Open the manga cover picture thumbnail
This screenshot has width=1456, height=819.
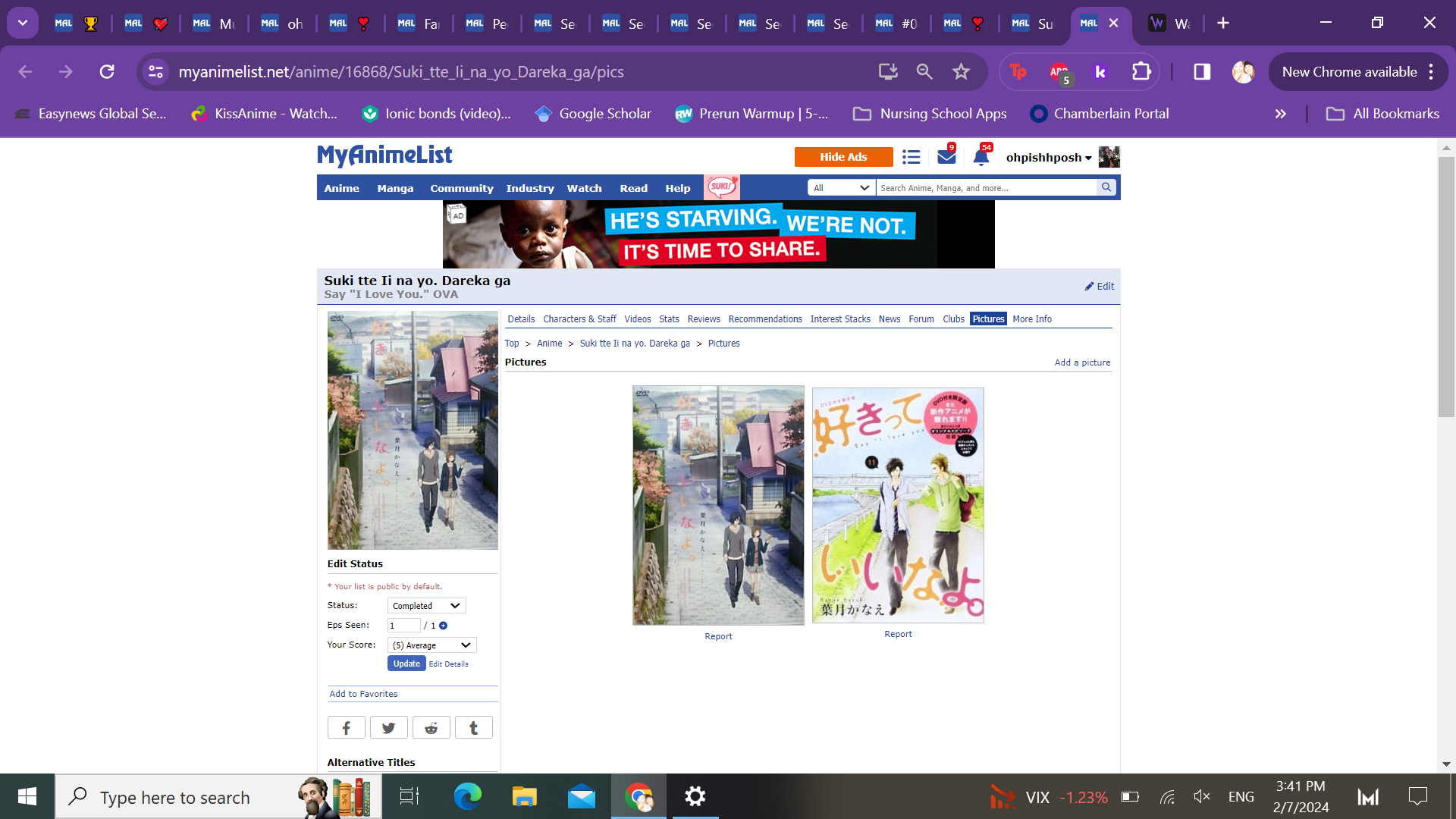click(x=898, y=505)
